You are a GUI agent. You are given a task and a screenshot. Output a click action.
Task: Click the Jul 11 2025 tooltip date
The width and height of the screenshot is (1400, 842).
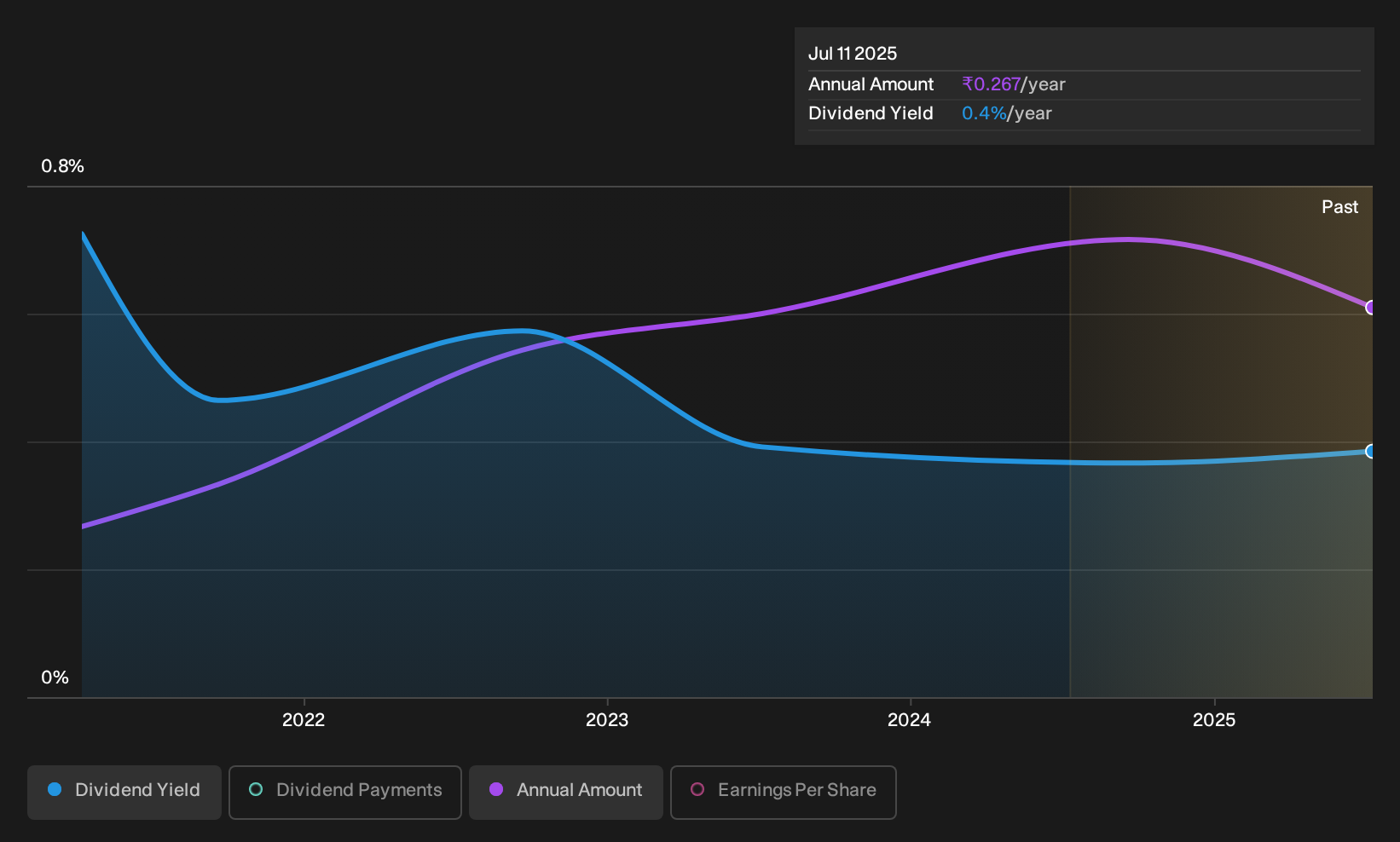(x=853, y=54)
